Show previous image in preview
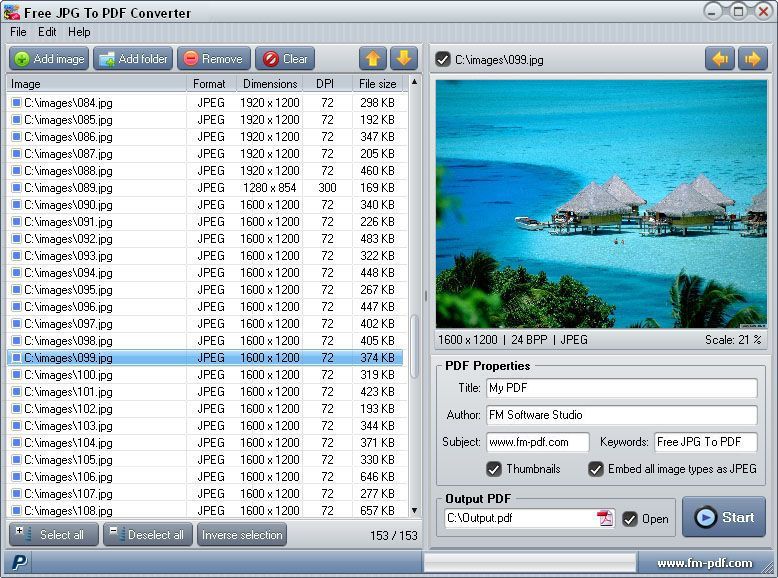Screen dimensions: 778x578 point(719,59)
